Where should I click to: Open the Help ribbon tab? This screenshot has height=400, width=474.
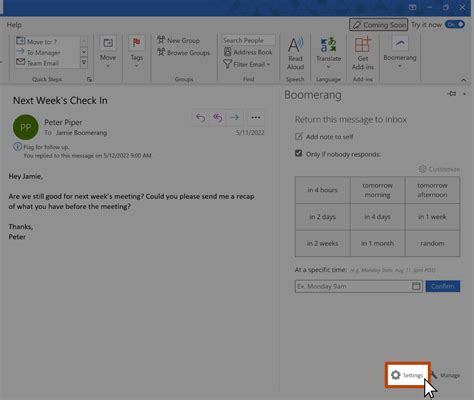[x=14, y=25]
